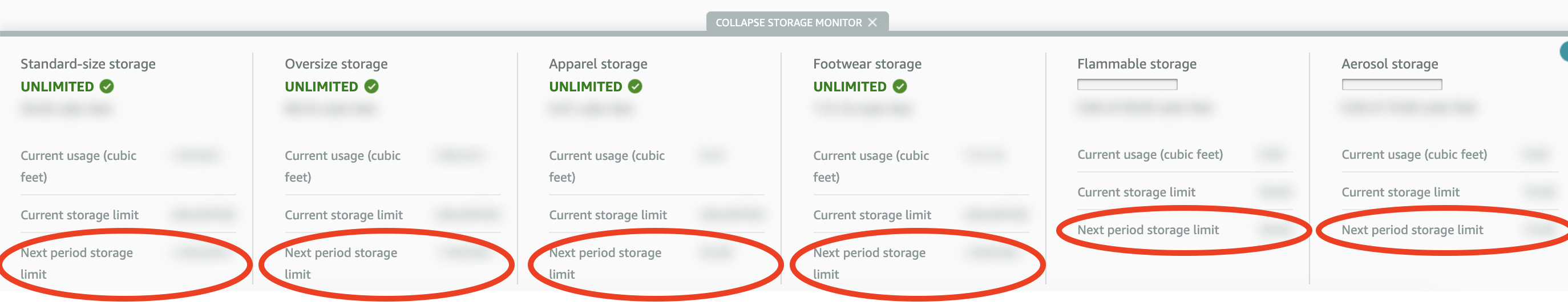Click Next period storage limit under Oversize
The height and width of the screenshot is (305, 1568).
tap(341, 264)
